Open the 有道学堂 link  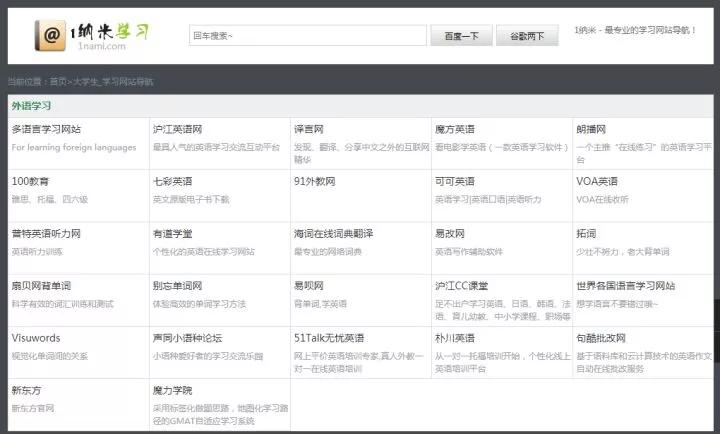(173, 234)
